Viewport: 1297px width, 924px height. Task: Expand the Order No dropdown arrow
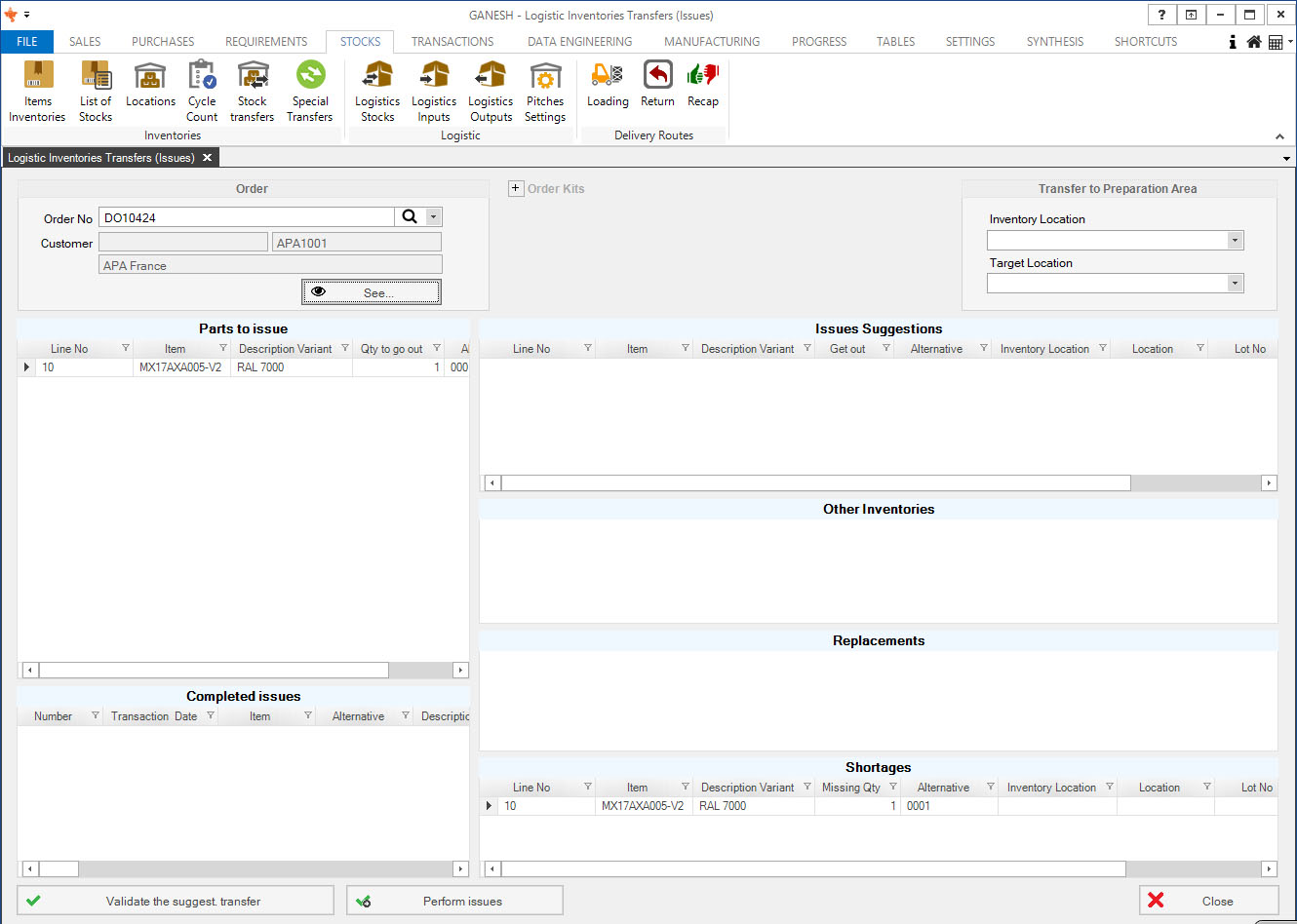click(434, 217)
